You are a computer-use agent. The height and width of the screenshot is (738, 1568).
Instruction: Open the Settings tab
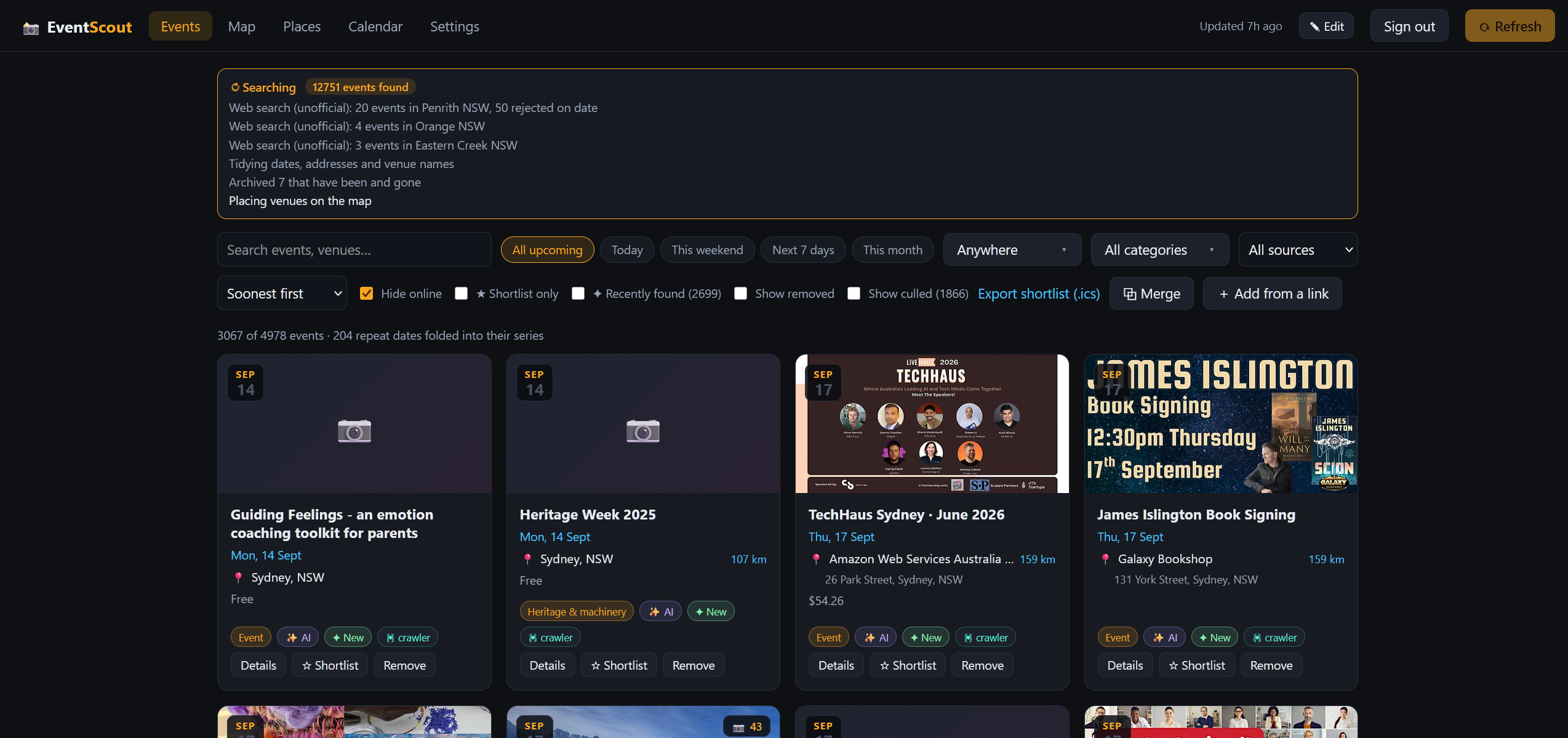[x=455, y=26]
